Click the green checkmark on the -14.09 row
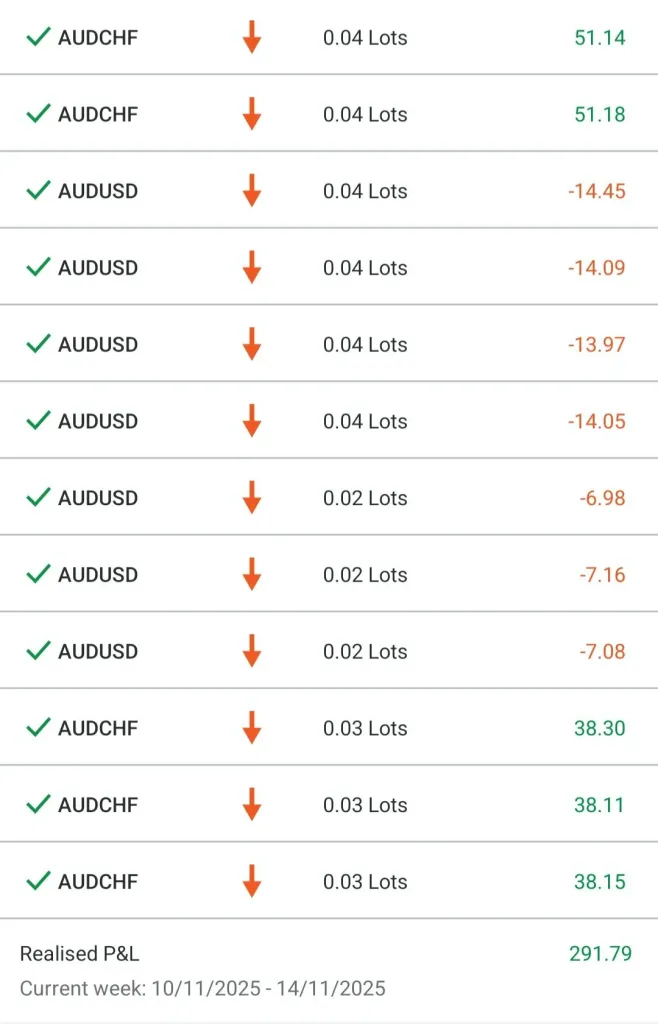The width and height of the screenshot is (658, 1024). tap(38, 267)
